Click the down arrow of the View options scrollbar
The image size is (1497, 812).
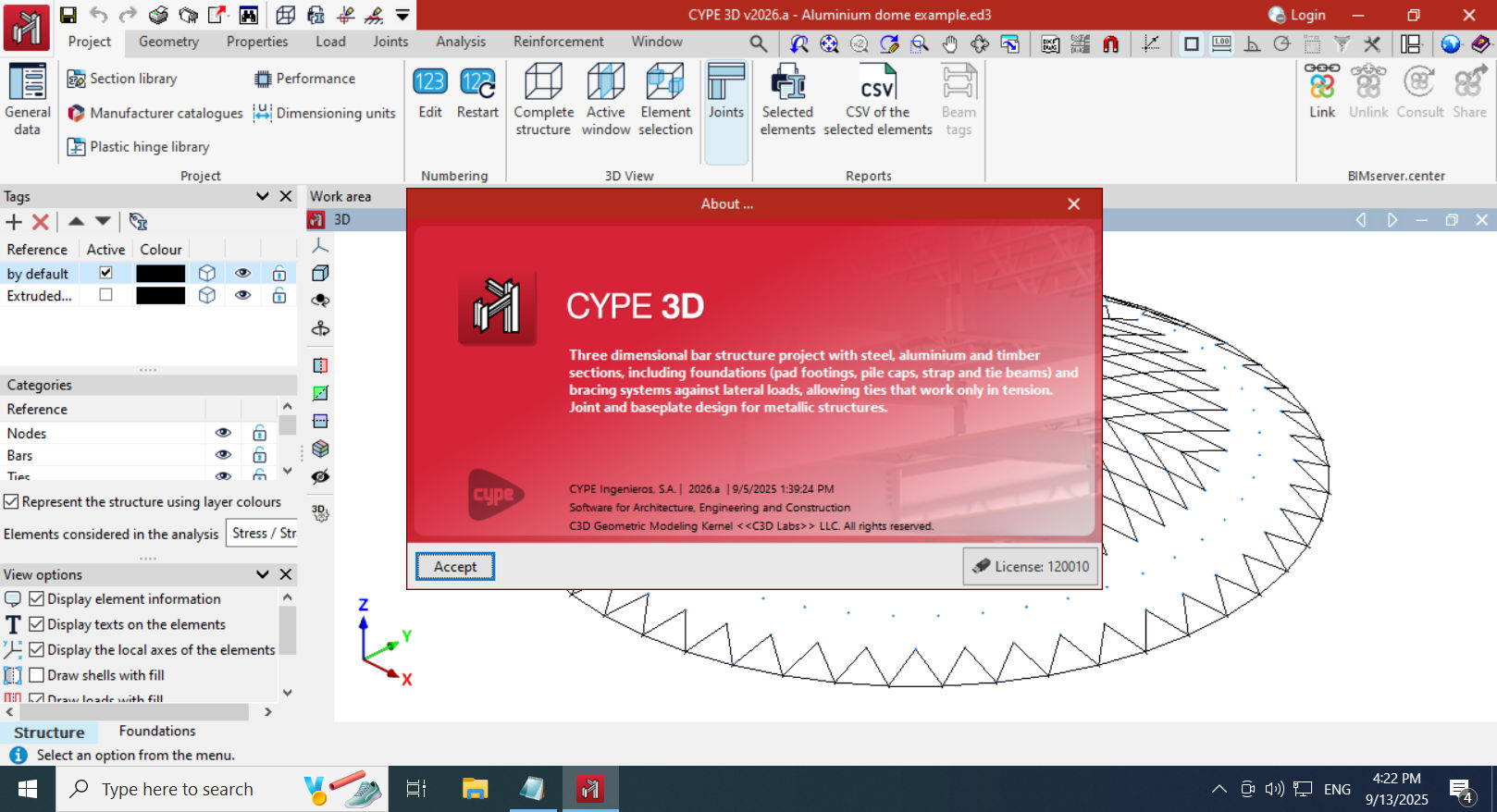tap(287, 692)
